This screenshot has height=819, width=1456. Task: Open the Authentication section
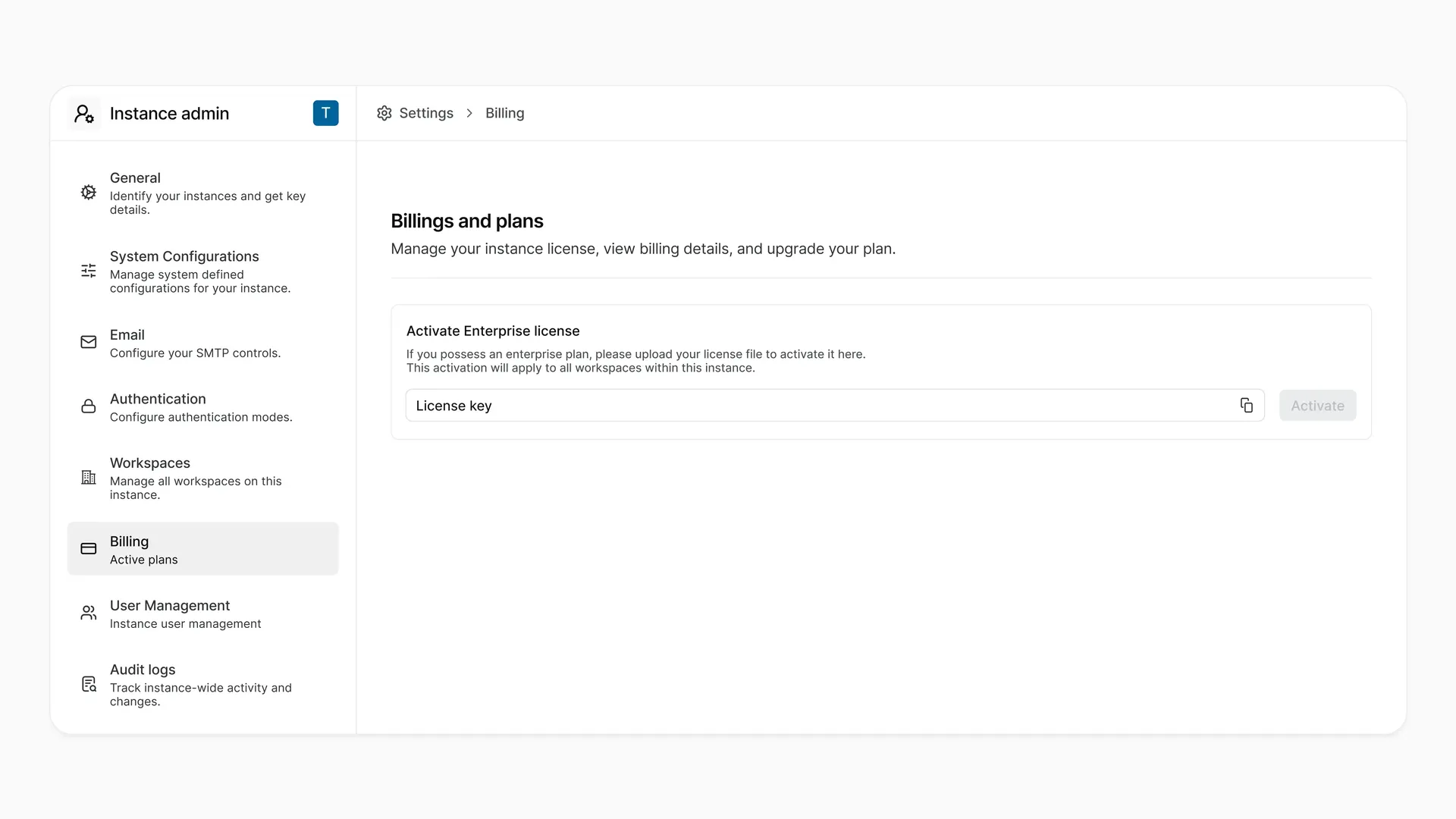(x=202, y=407)
